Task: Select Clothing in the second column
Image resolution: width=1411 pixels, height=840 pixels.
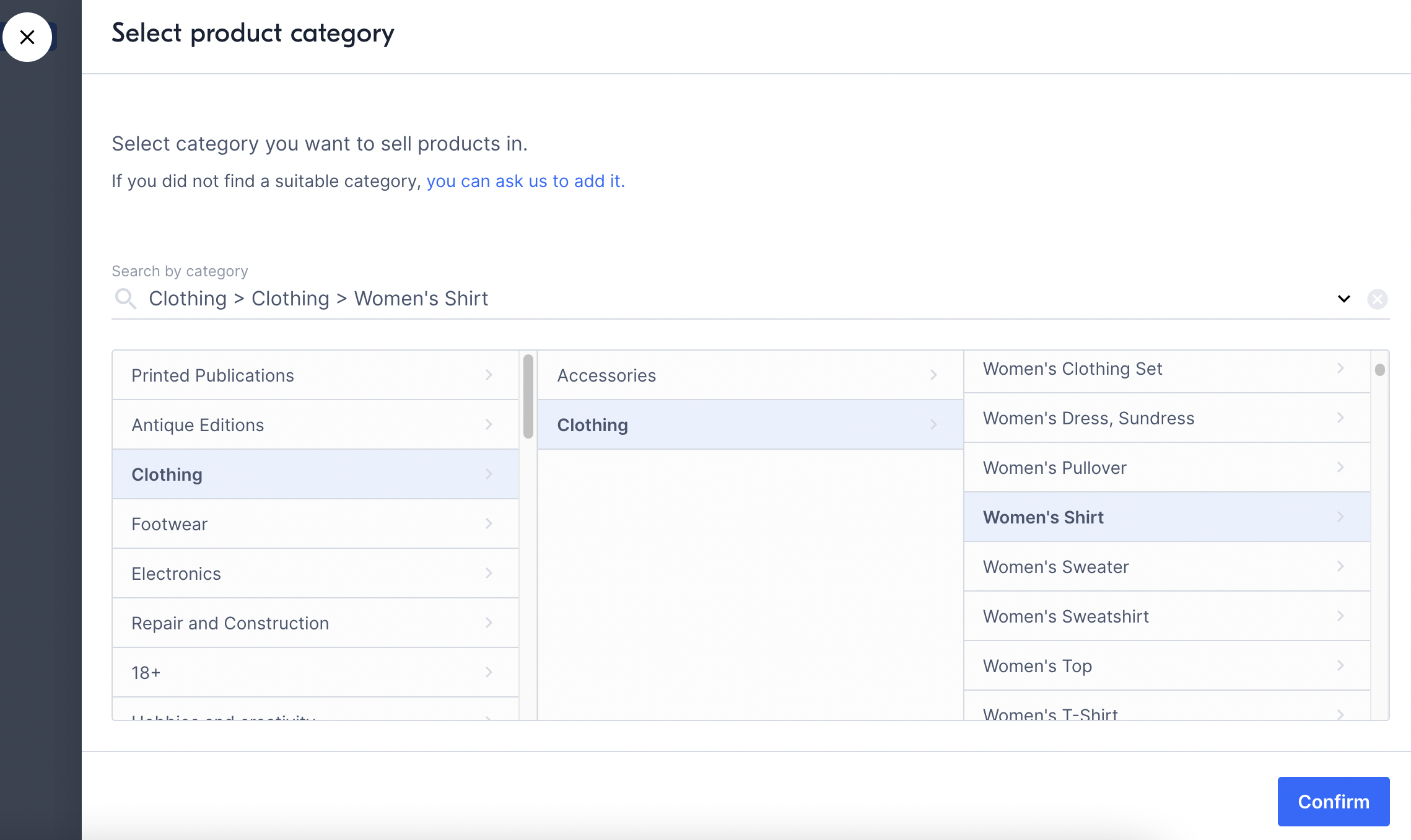Action: click(x=750, y=425)
